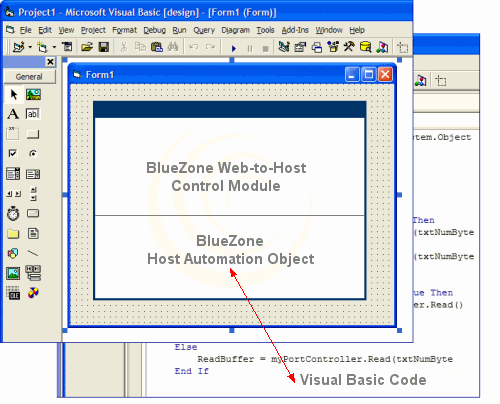Open the View menu
The height and width of the screenshot is (404, 500).
click(66, 30)
